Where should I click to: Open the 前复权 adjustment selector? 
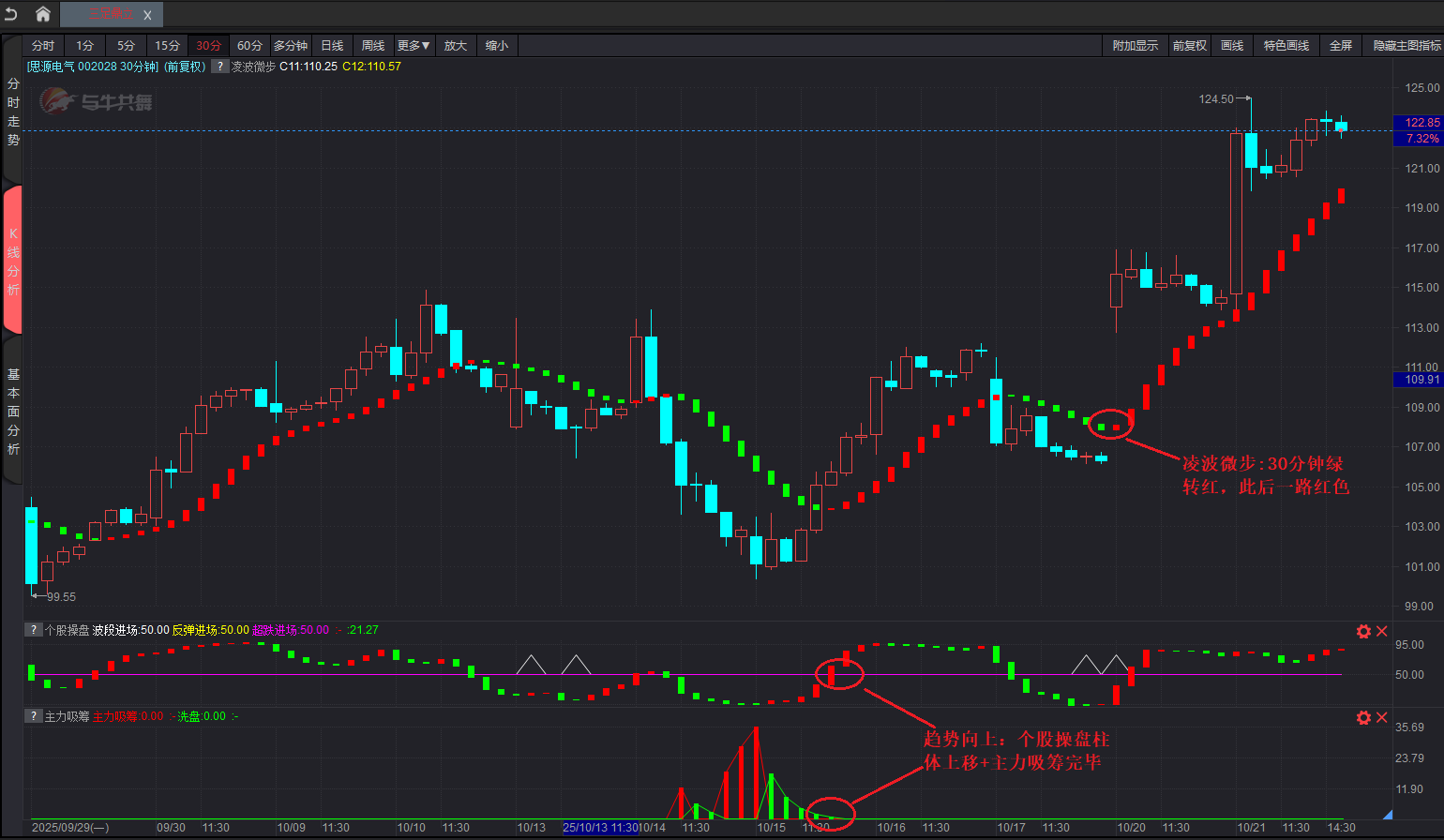click(x=1189, y=46)
